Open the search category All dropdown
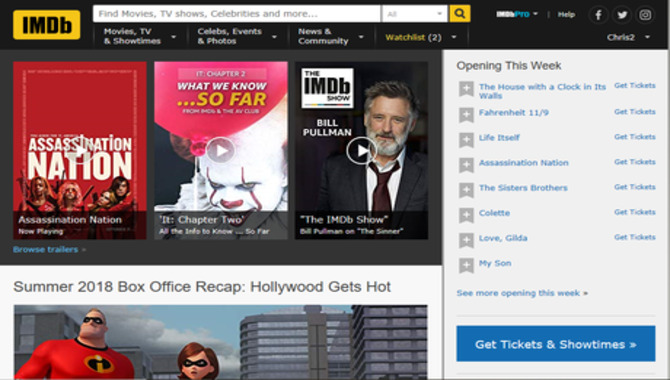 click(x=414, y=14)
